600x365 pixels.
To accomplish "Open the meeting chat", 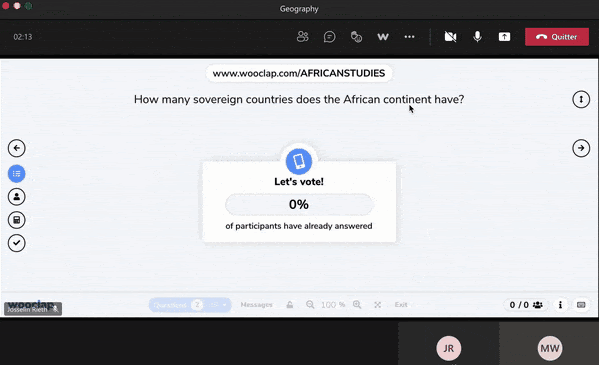I will (x=329, y=37).
